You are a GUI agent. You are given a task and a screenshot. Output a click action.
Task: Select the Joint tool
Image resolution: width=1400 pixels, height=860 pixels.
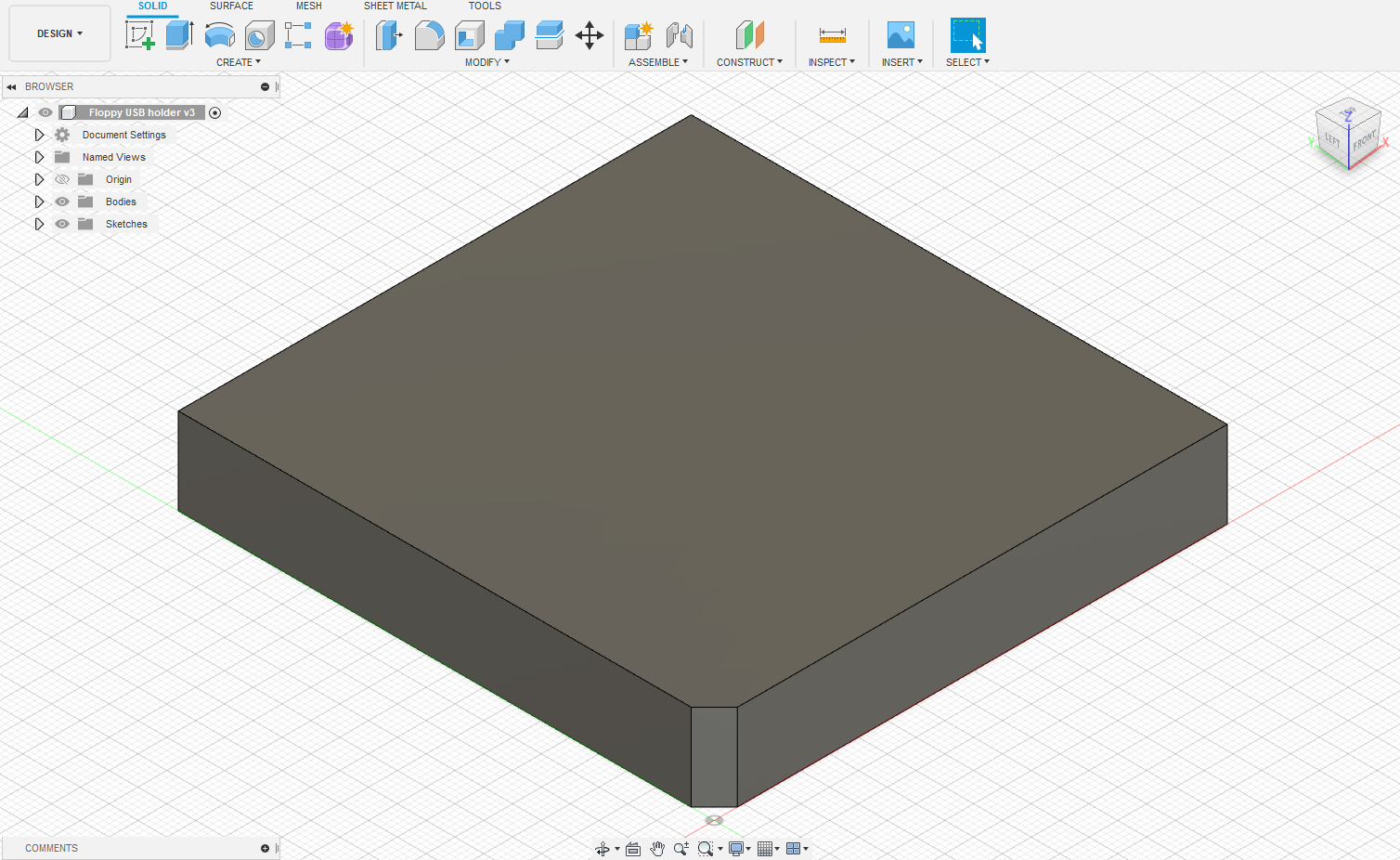point(680,35)
